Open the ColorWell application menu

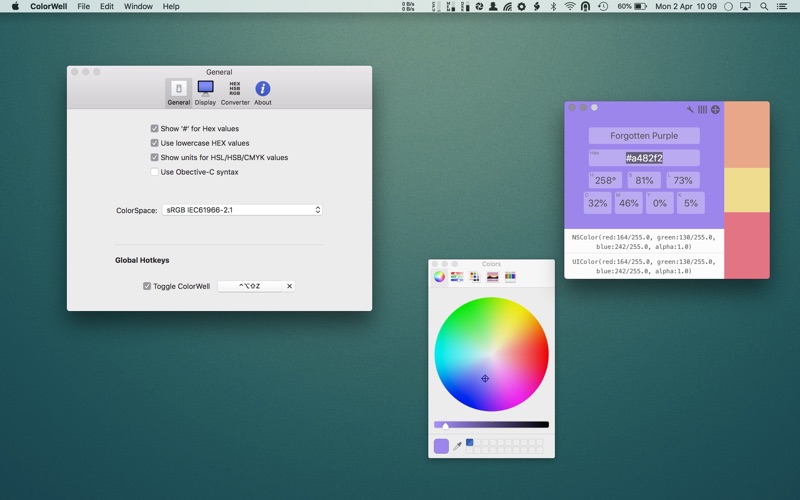pyautogui.click(x=49, y=6)
